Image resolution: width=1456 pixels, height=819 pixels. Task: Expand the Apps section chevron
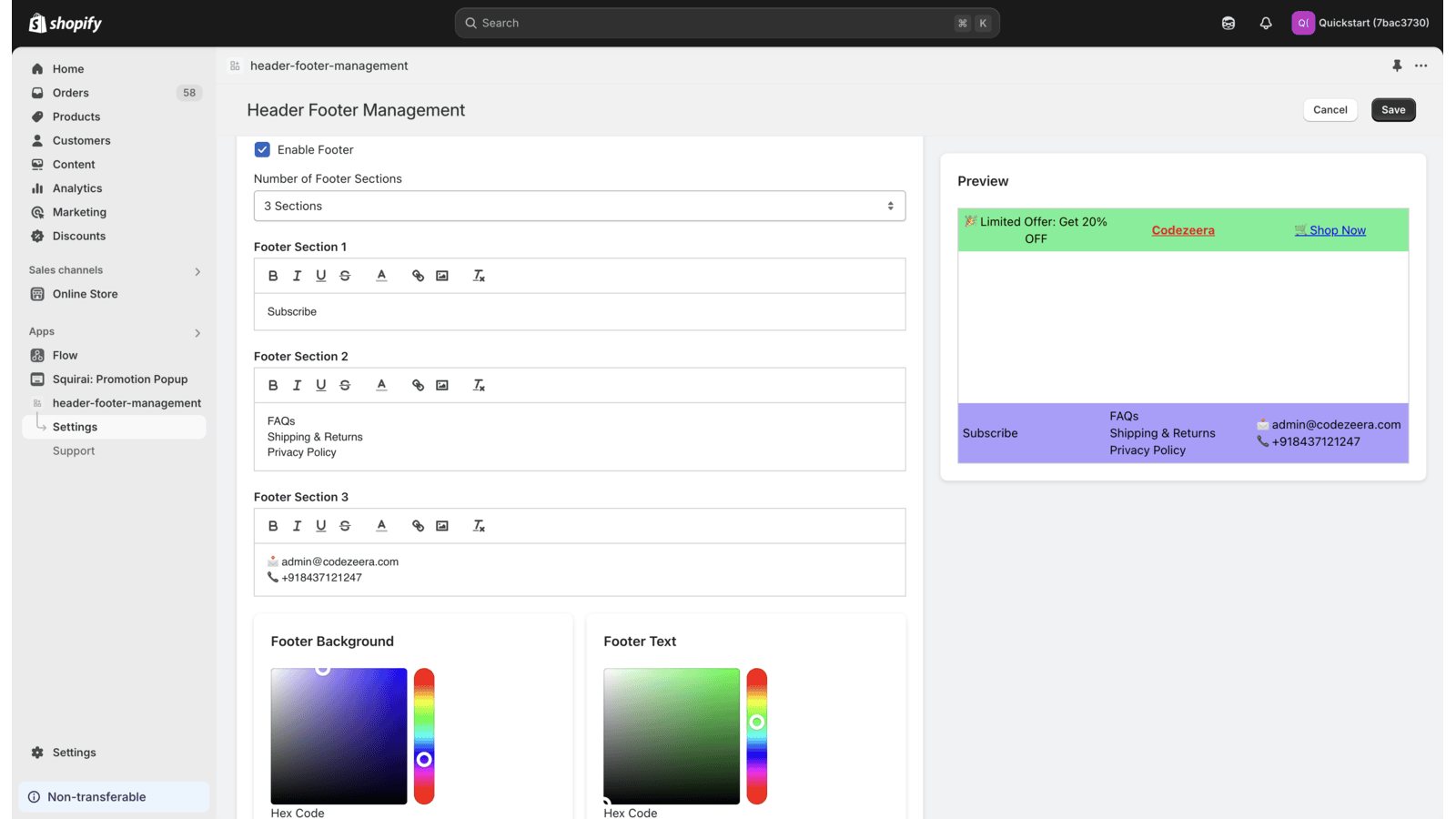(197, 333)
